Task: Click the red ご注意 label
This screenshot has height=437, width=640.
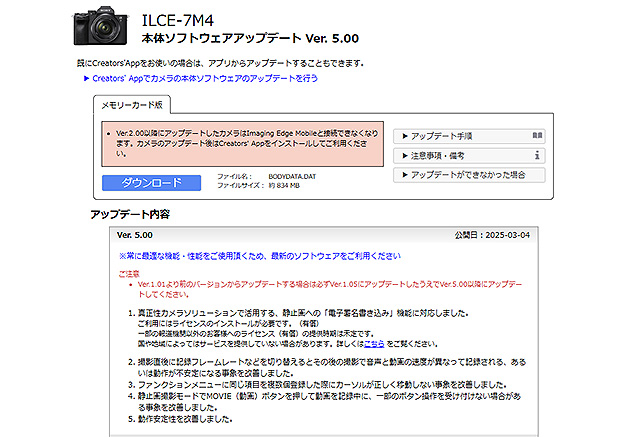Action: click(129, 274)
